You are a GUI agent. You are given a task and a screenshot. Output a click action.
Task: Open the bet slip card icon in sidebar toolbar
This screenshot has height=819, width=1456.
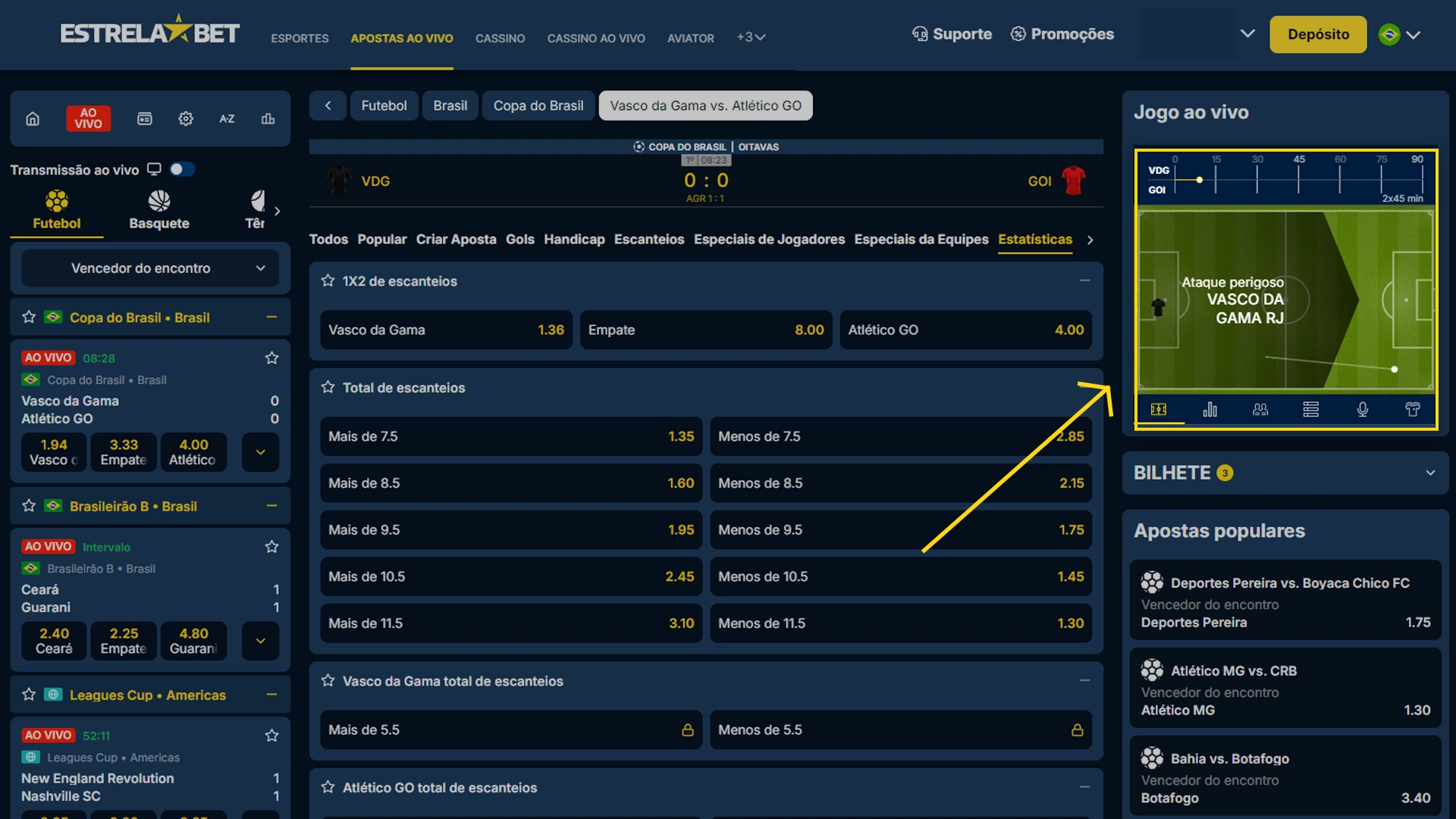(145, 119)
